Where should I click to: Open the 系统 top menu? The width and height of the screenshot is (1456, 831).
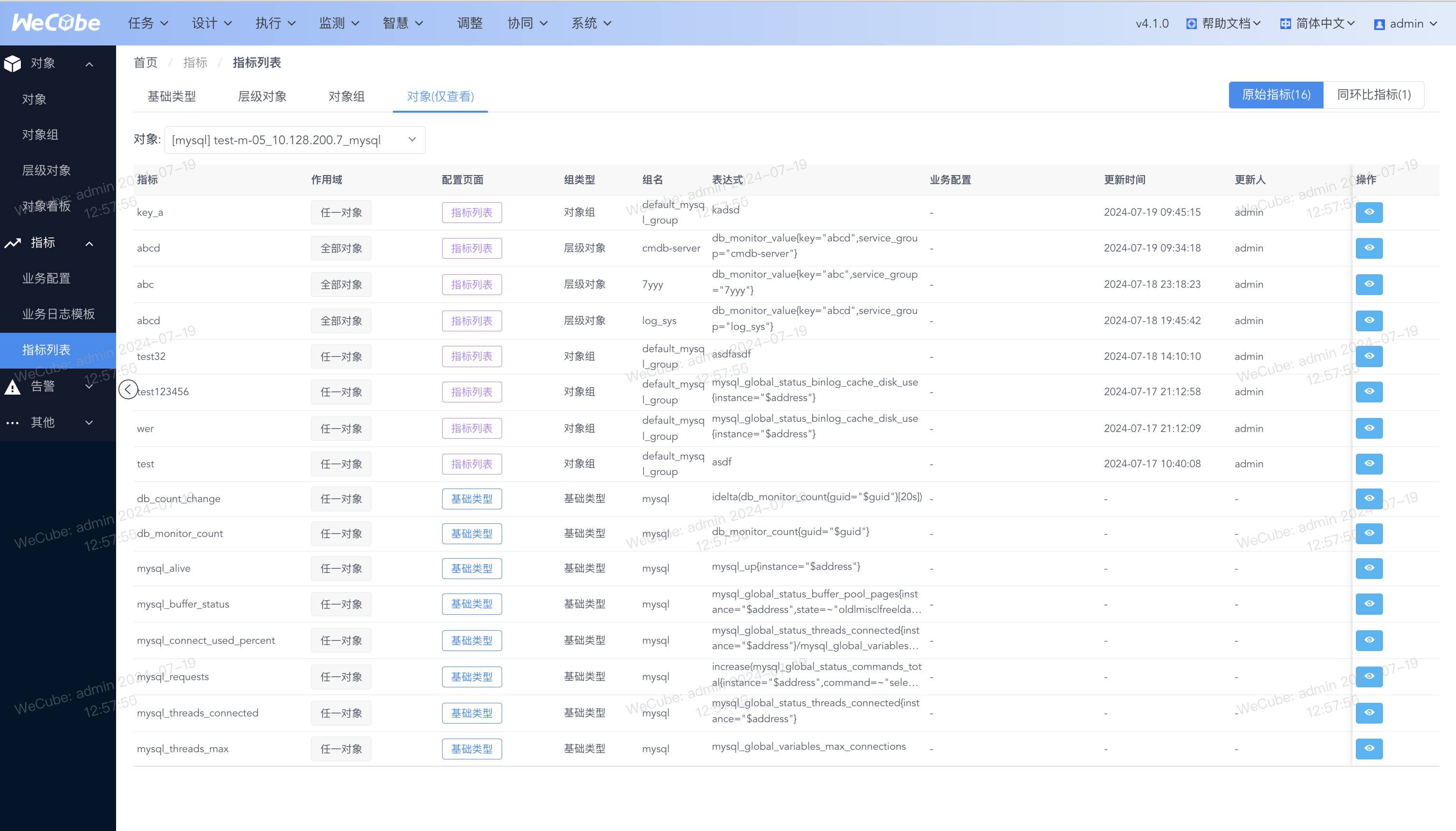pos(591,23)
